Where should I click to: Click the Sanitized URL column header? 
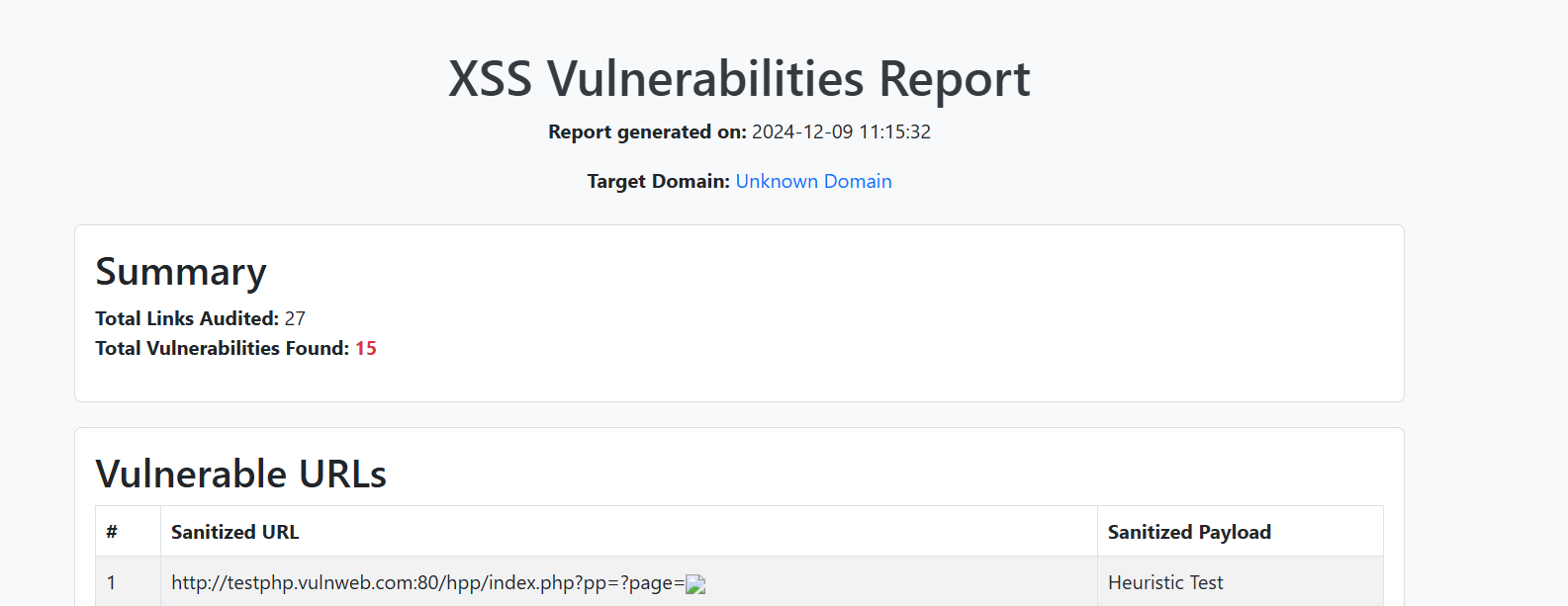(x=629, y=531)
